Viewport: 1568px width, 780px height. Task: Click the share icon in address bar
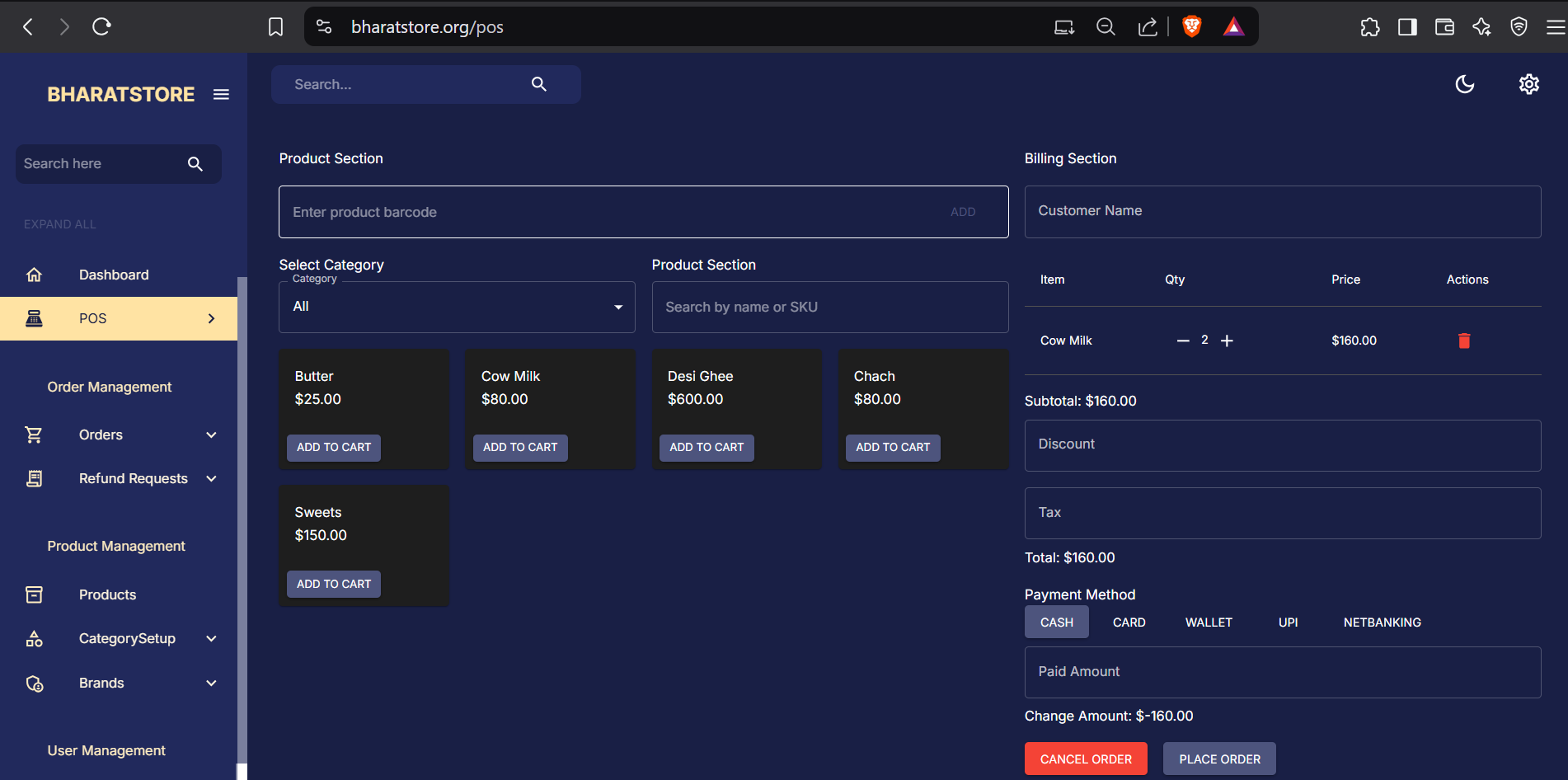(x=1148, y=27)
